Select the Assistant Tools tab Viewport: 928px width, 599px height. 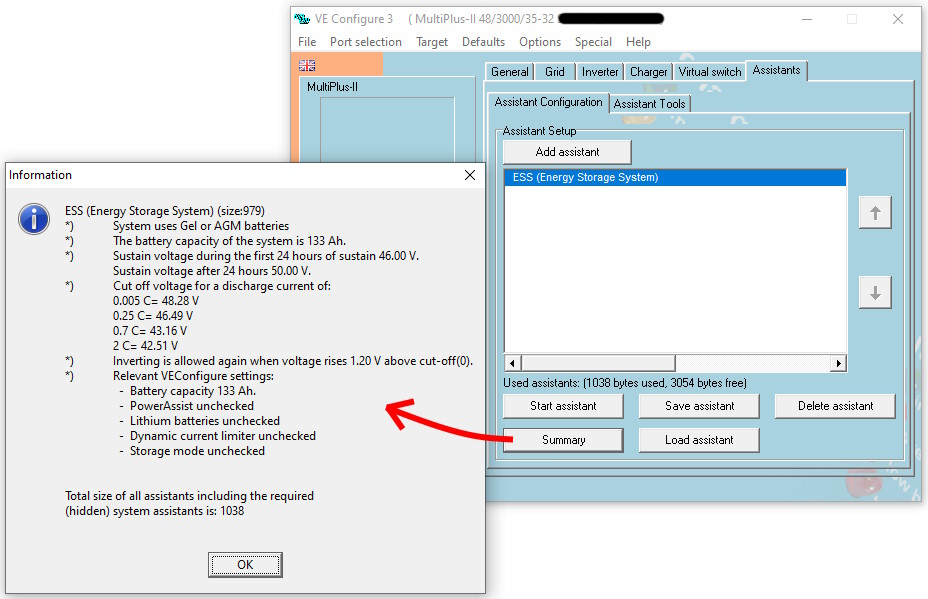[649, 104]
